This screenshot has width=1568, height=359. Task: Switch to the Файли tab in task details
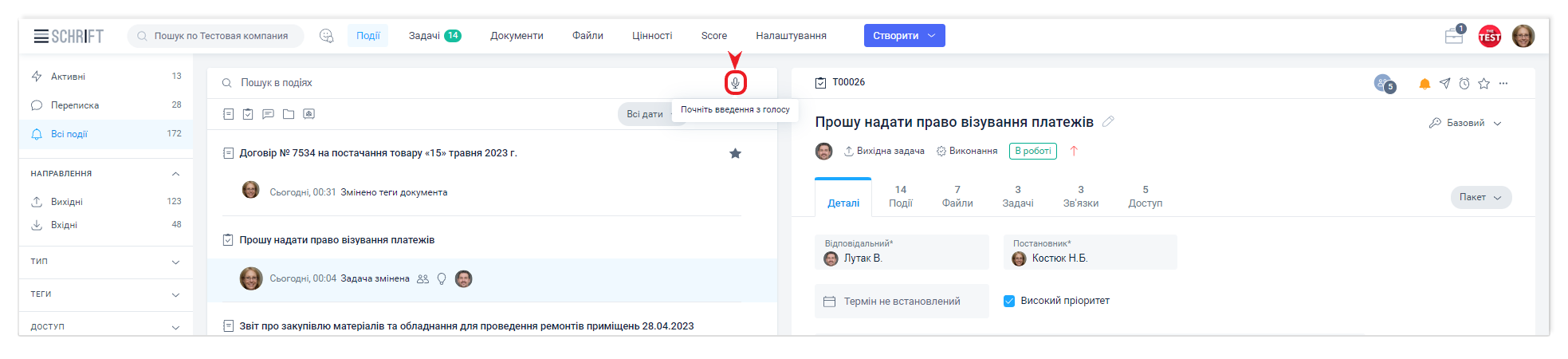coord(957,196)
